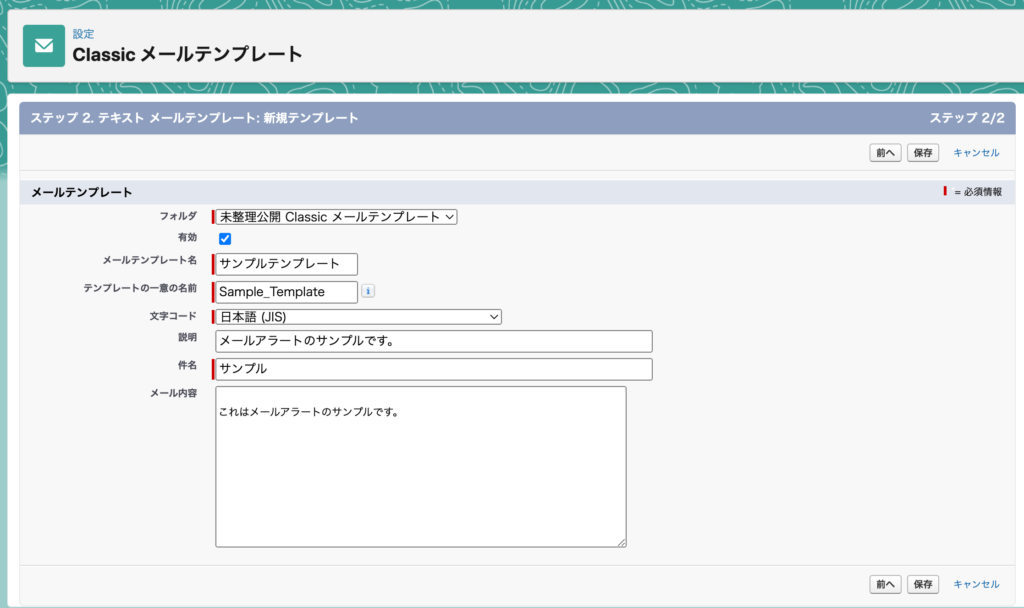Click the footer キャンセル link
Screen dimensions: 1024x608
(x=976, y=584)
